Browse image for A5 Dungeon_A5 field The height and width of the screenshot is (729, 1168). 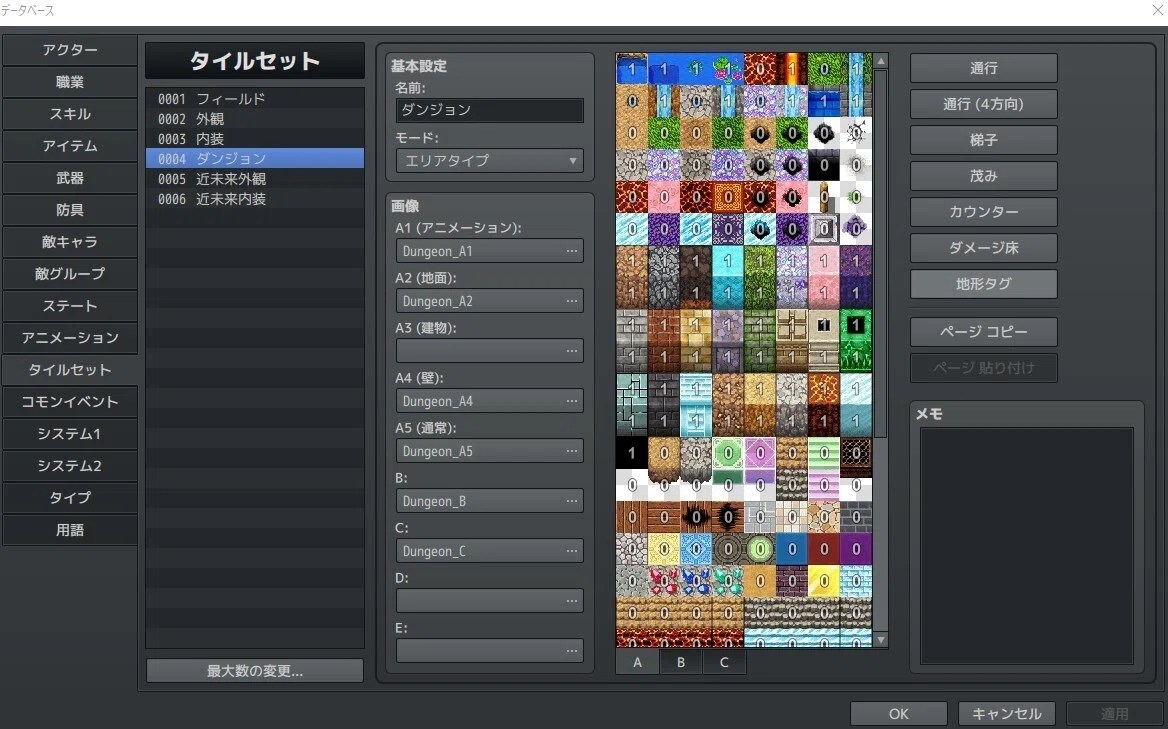point(571,451)
